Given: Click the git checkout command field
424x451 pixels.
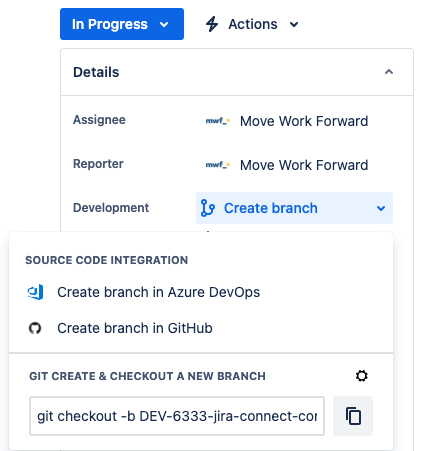Looking at the screenshot, I should point(177,416).
